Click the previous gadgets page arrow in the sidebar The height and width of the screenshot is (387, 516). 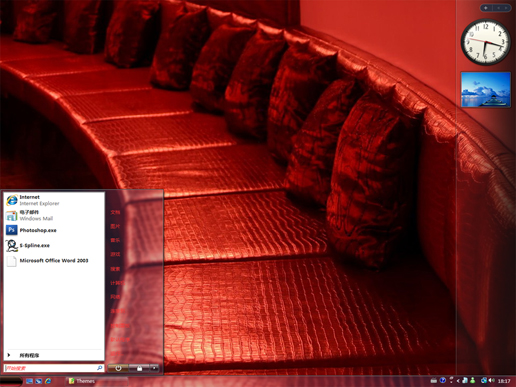pos(498,8)
